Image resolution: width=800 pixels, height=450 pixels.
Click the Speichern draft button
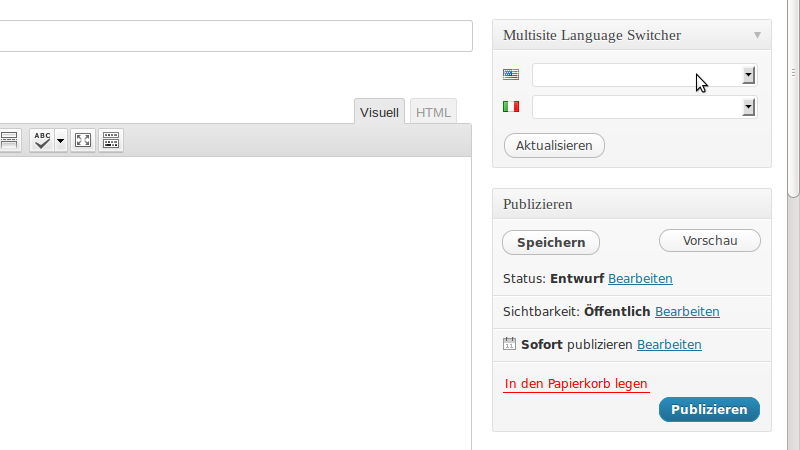pos(551,242)
